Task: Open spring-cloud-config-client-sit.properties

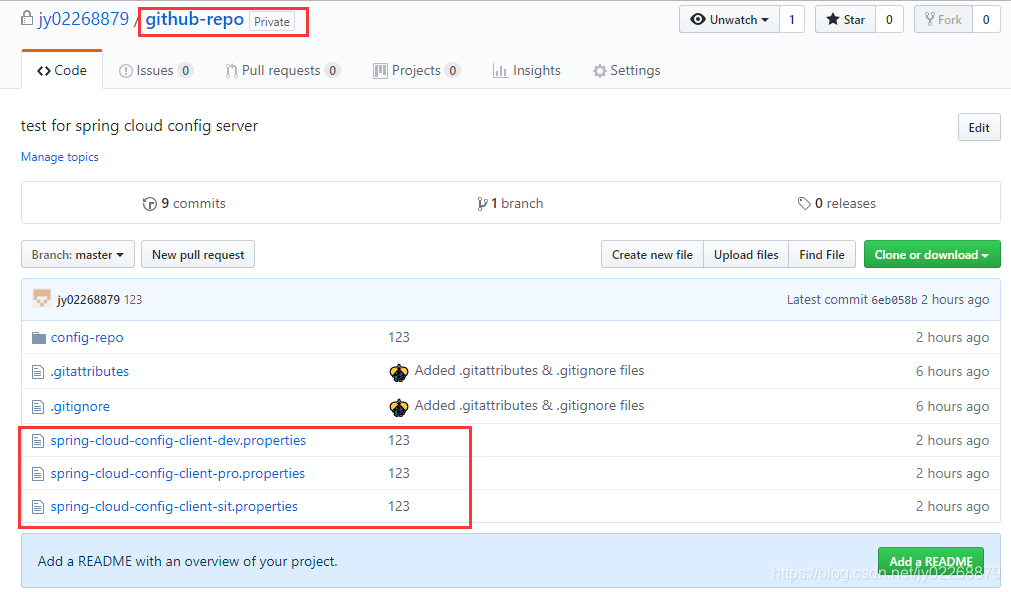Action: point(174,506)
